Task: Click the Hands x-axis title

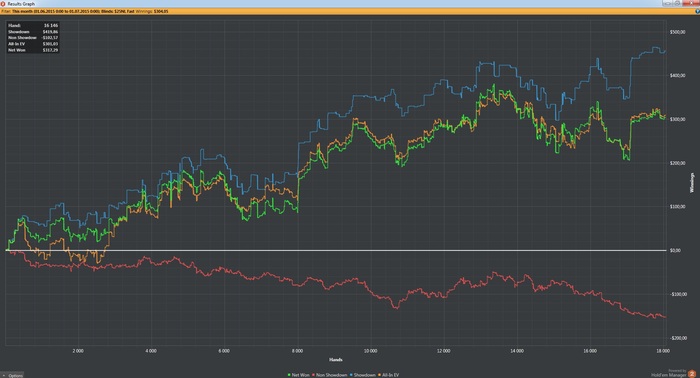Action: point(336,360)
